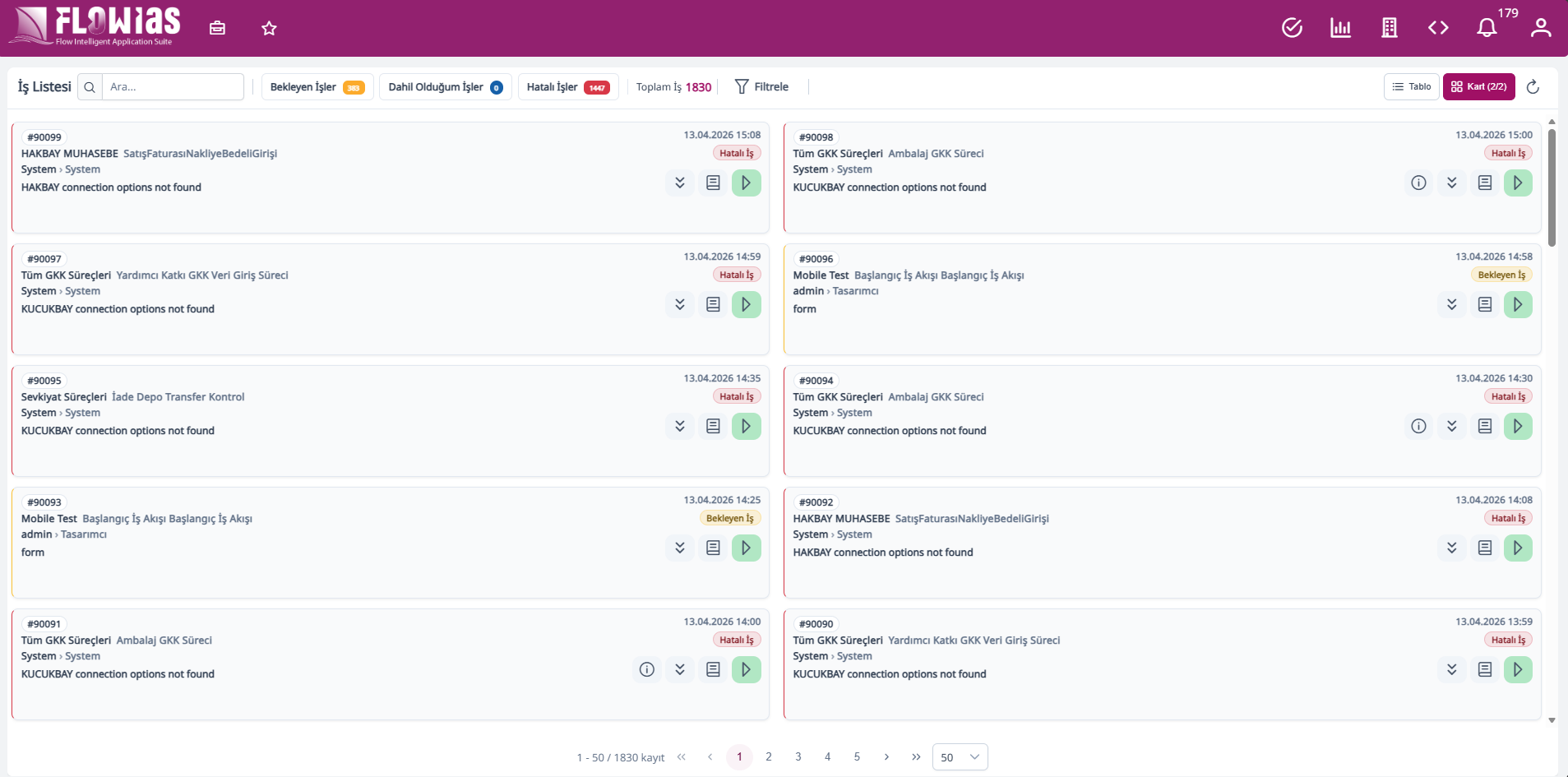Image resolution: width=1568 pixels, height=777 pixels.
Task: Click Bekleyen İş badge on job #90093
Action: click(730, 518)
